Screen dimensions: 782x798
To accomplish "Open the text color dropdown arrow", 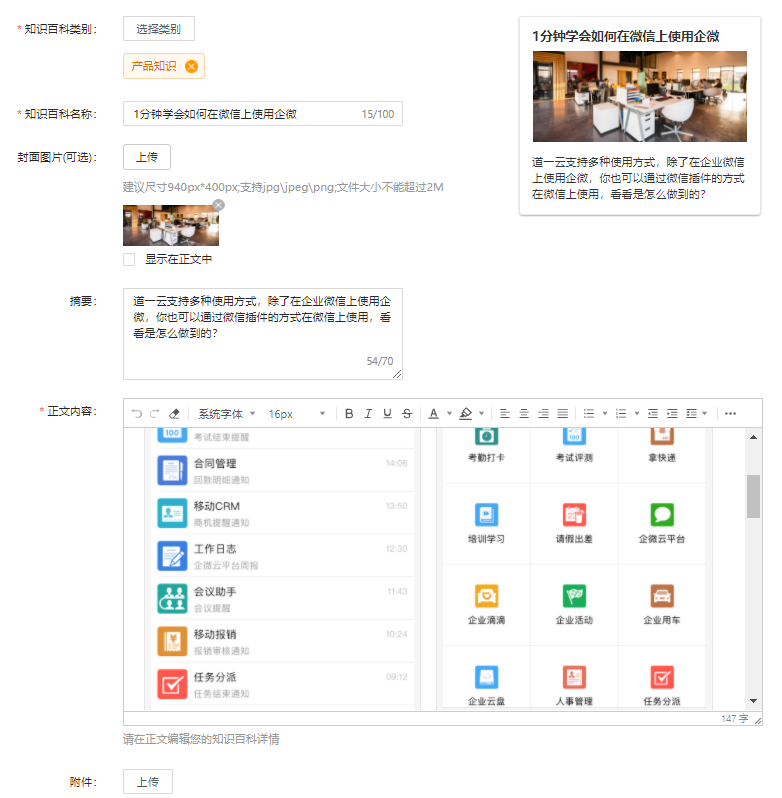I will point(449,414).
